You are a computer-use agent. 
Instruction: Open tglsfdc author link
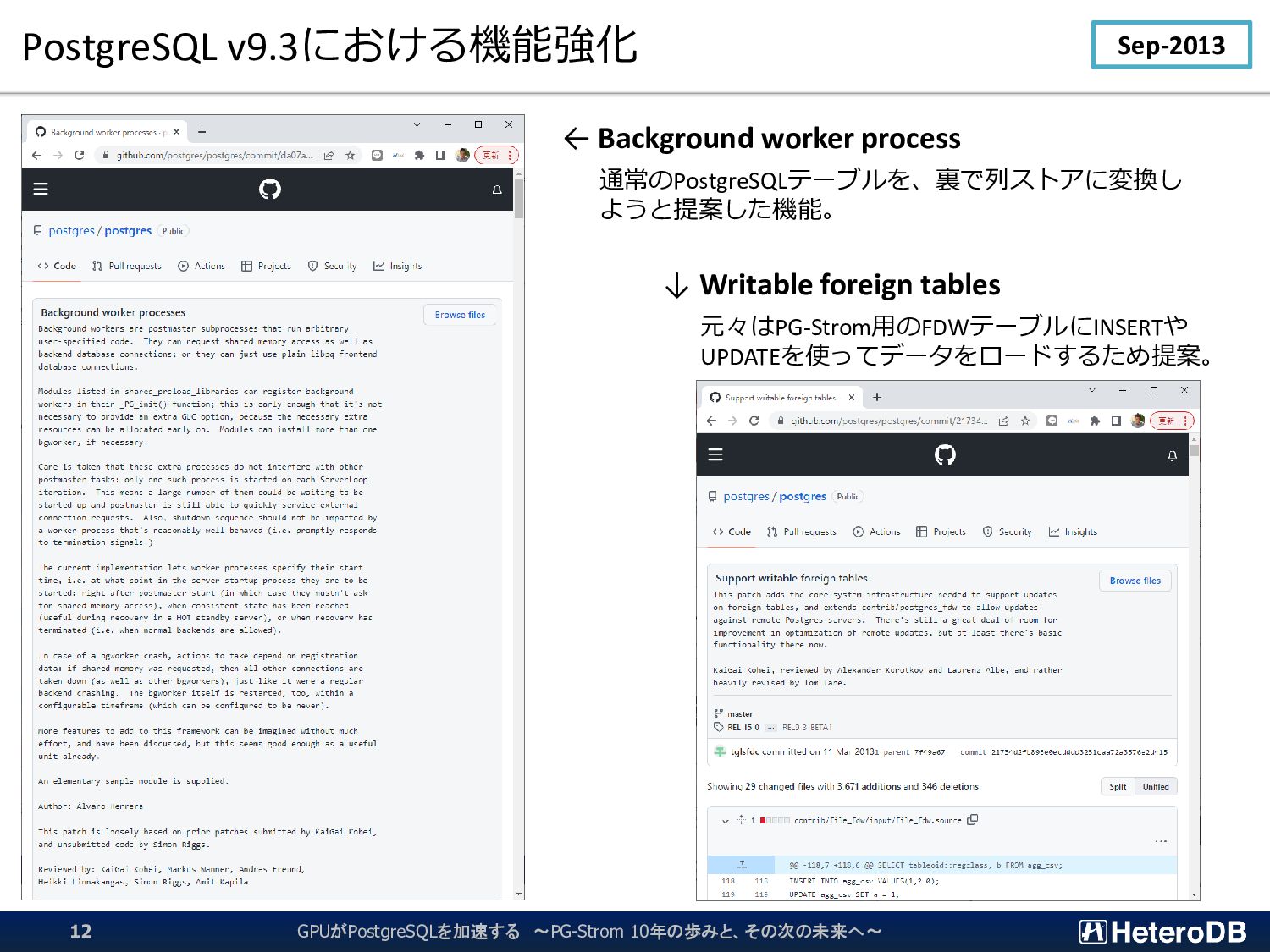coord(745,751)
